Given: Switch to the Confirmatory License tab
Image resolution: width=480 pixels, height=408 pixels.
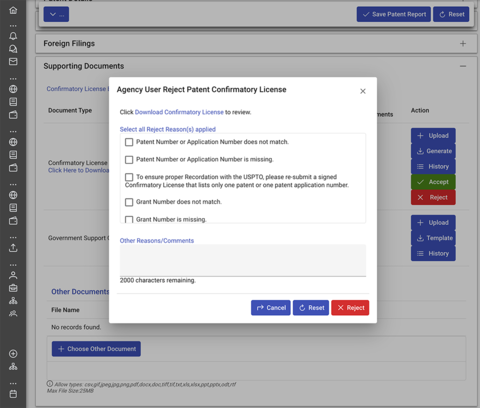Looking at the screenshot, I should click(77, 89).
